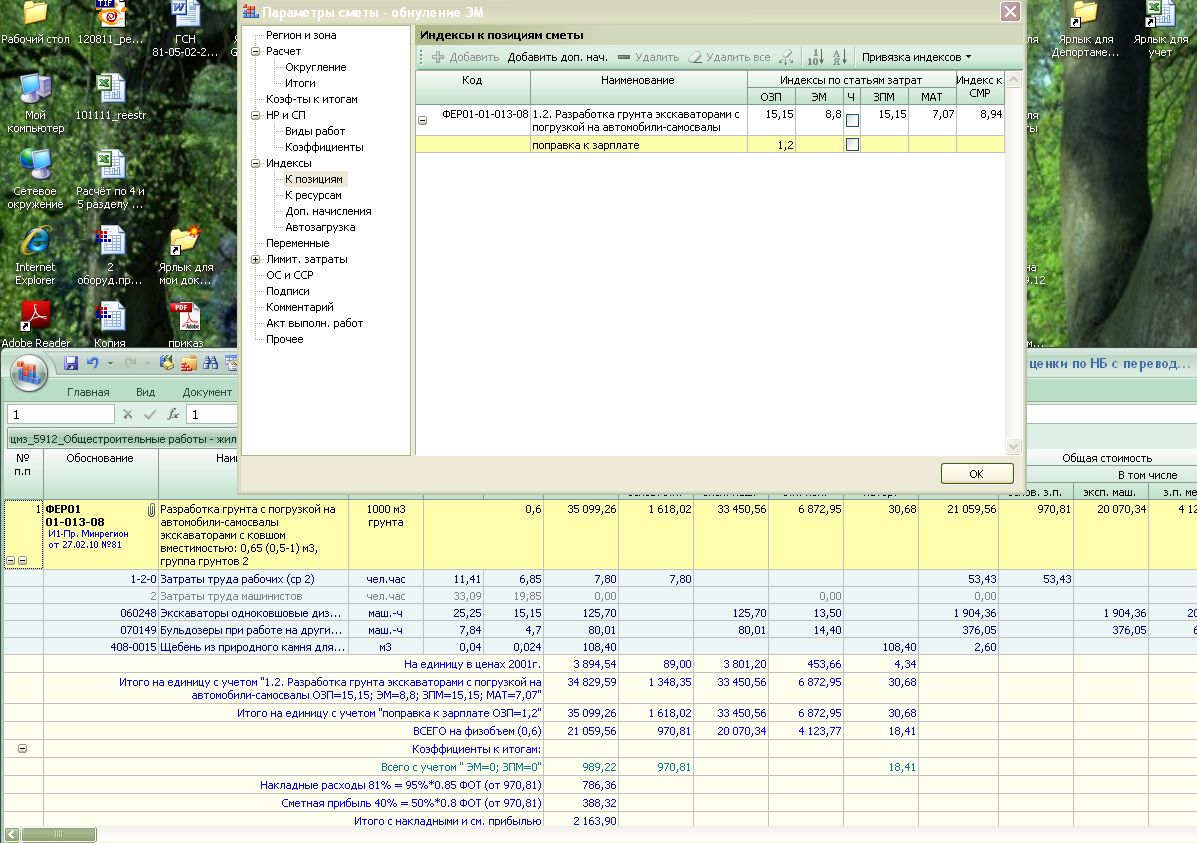Switch to the Главная ribbon tab
Image resolution: width=1197 pixels, height=843 pixels.
click(88, 392)
